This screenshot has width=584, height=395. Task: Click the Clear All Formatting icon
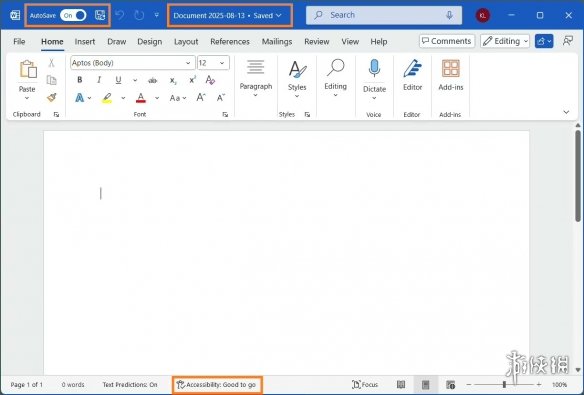(x=210, y=80)
